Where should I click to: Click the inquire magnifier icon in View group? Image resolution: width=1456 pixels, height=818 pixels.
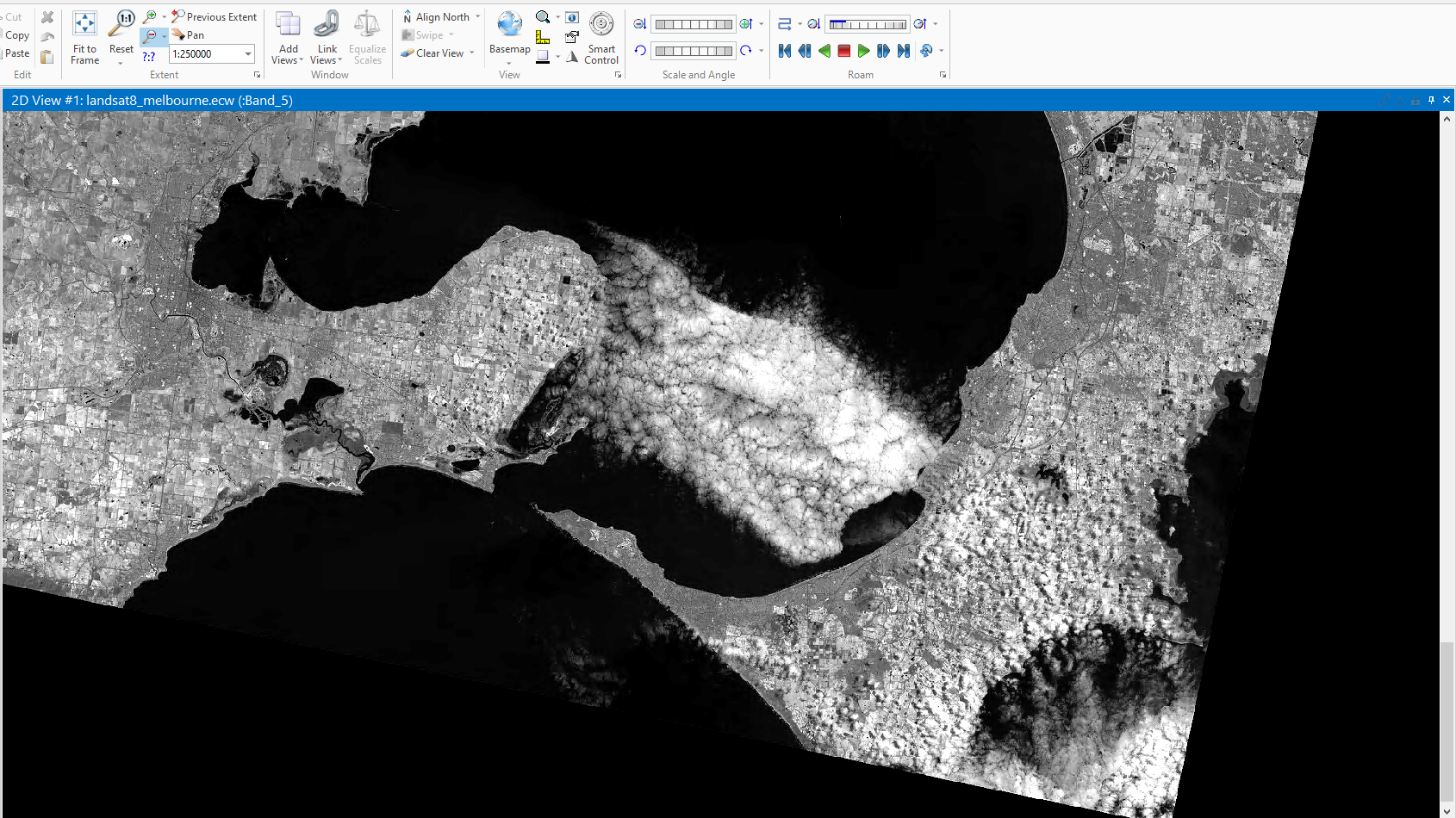click(x=543, y=17)
